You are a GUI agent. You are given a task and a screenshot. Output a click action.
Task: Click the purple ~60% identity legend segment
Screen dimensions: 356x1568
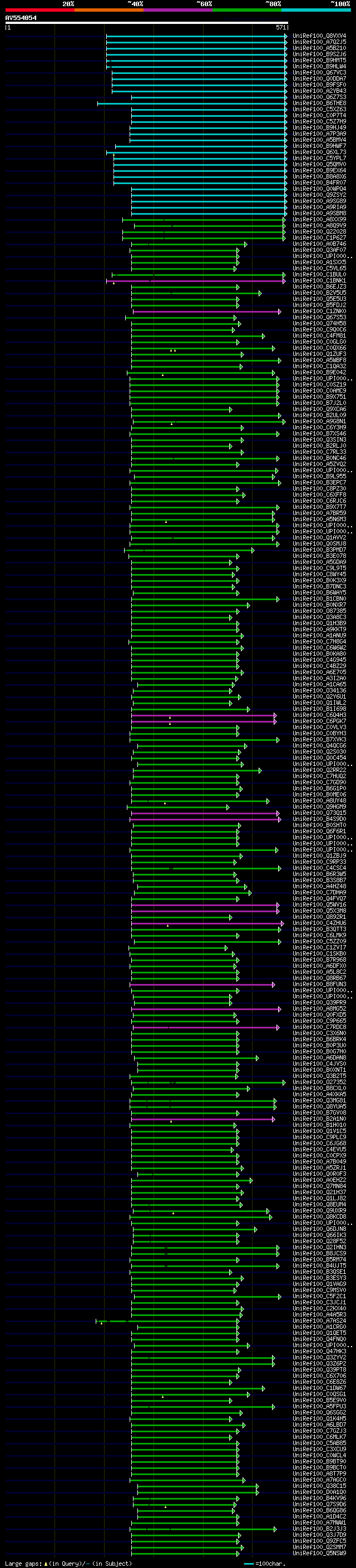[x=179, y=10]
